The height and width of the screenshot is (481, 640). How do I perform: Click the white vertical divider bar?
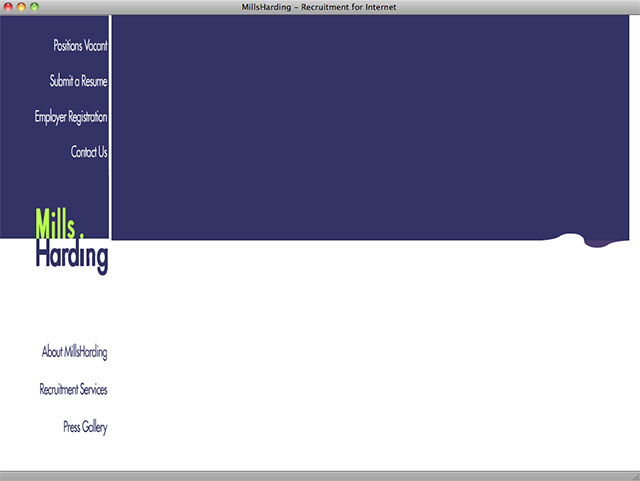click(x=110, y=120)
